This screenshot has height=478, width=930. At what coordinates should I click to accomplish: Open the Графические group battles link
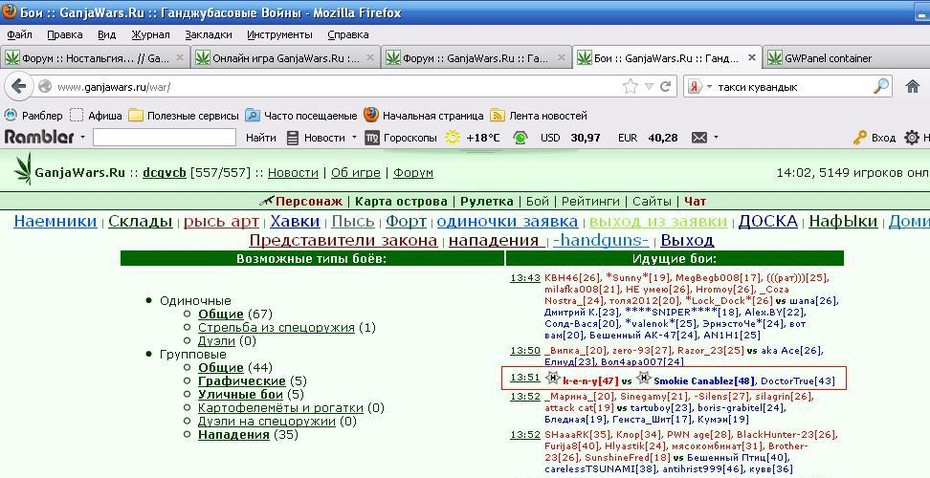242,381
